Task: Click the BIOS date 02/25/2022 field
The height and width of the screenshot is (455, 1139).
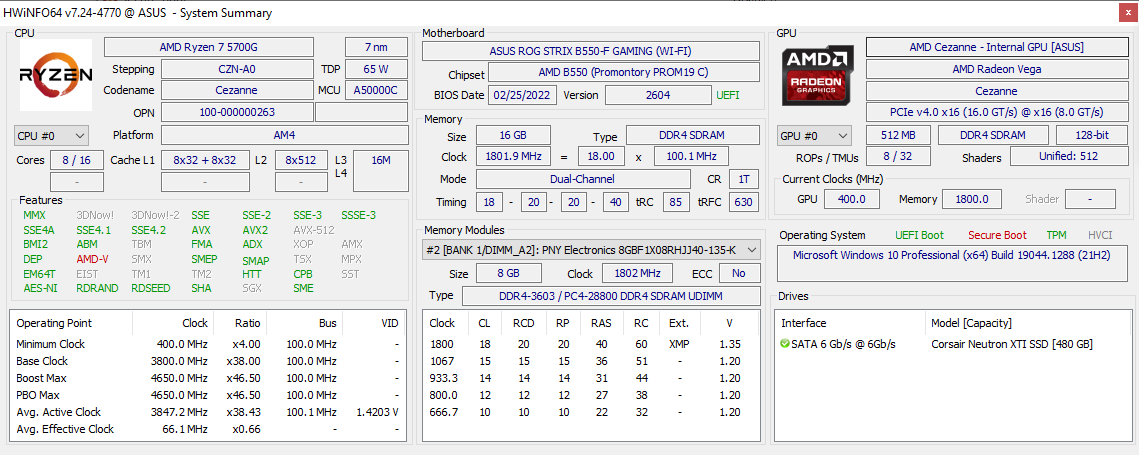Action: pos(524,95)
